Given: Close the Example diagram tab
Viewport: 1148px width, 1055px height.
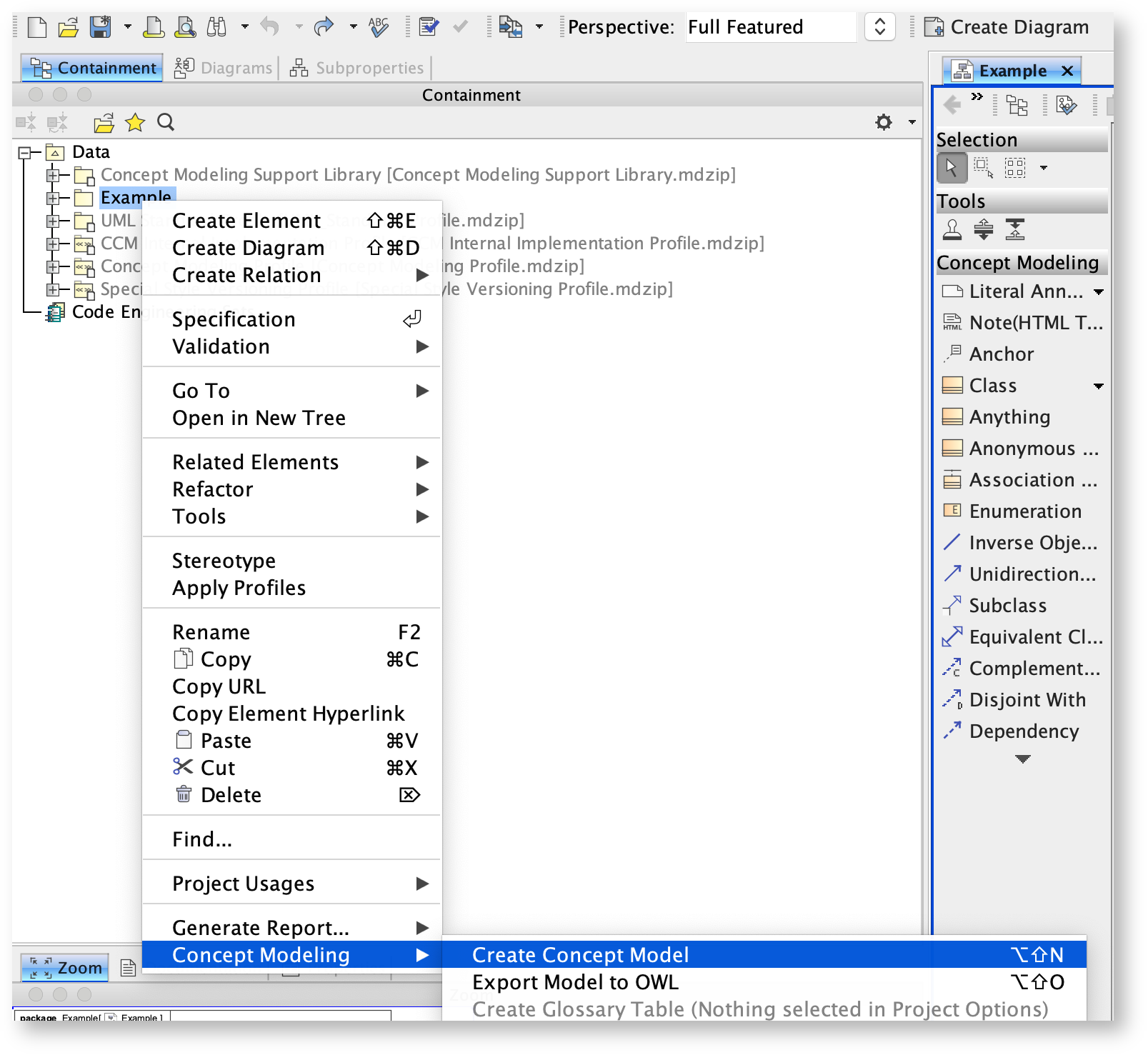Looking at the screenshot, I should coord(1067,71).
